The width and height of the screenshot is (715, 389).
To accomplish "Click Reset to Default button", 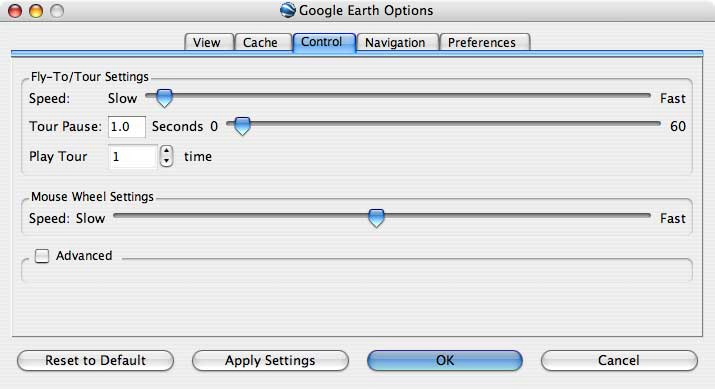I will [x=95, y=360].
